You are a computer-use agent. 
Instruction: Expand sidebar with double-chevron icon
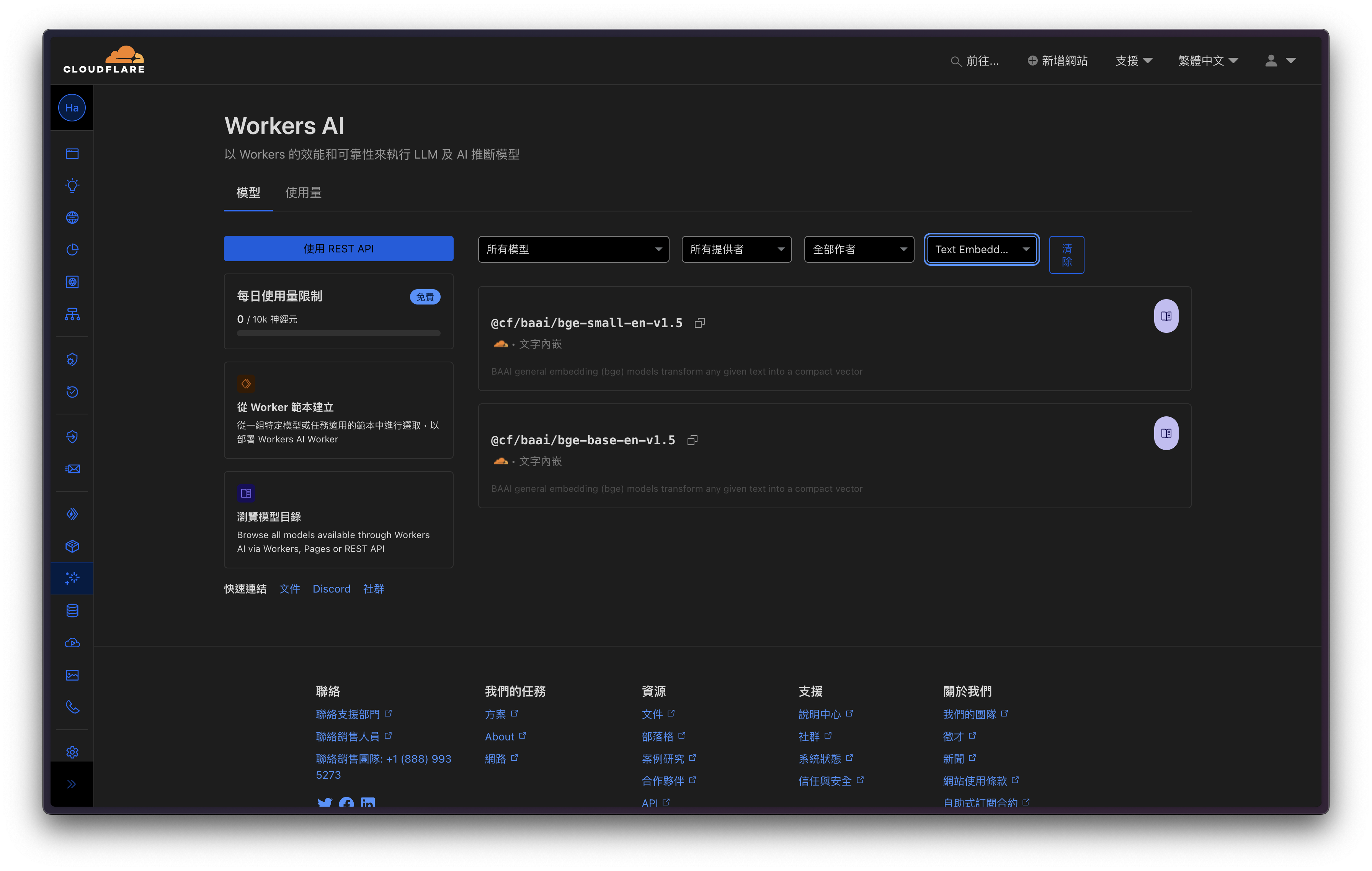72,784
